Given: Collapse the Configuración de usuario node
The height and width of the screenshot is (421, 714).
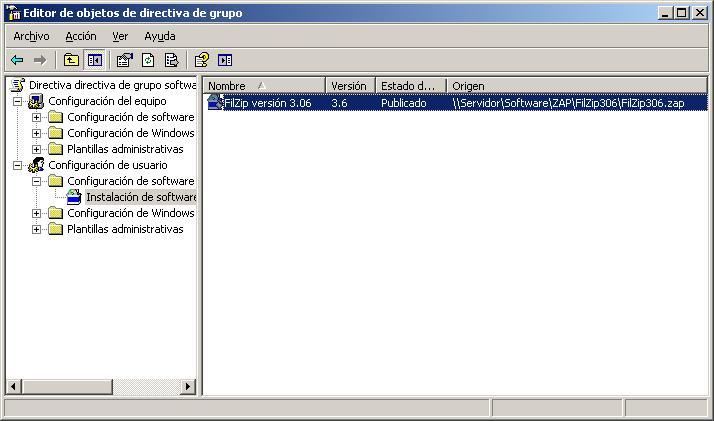Looking at the screenshot, I should (x=18, y=165).
